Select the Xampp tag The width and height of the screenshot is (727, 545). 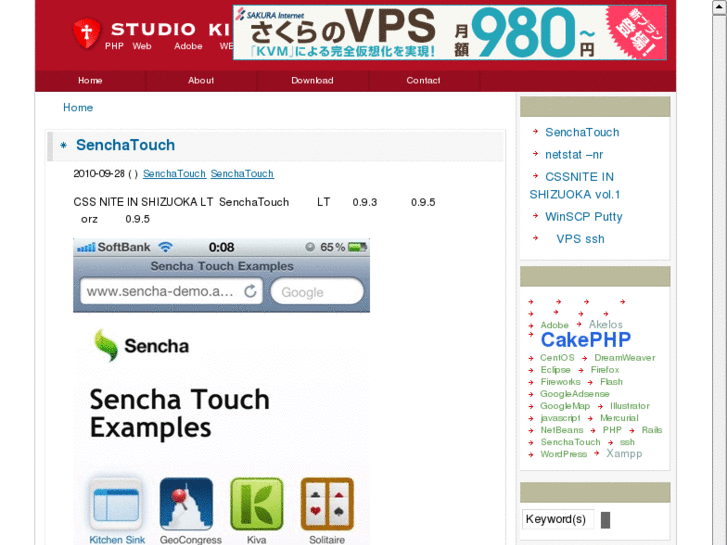[624, 454]
